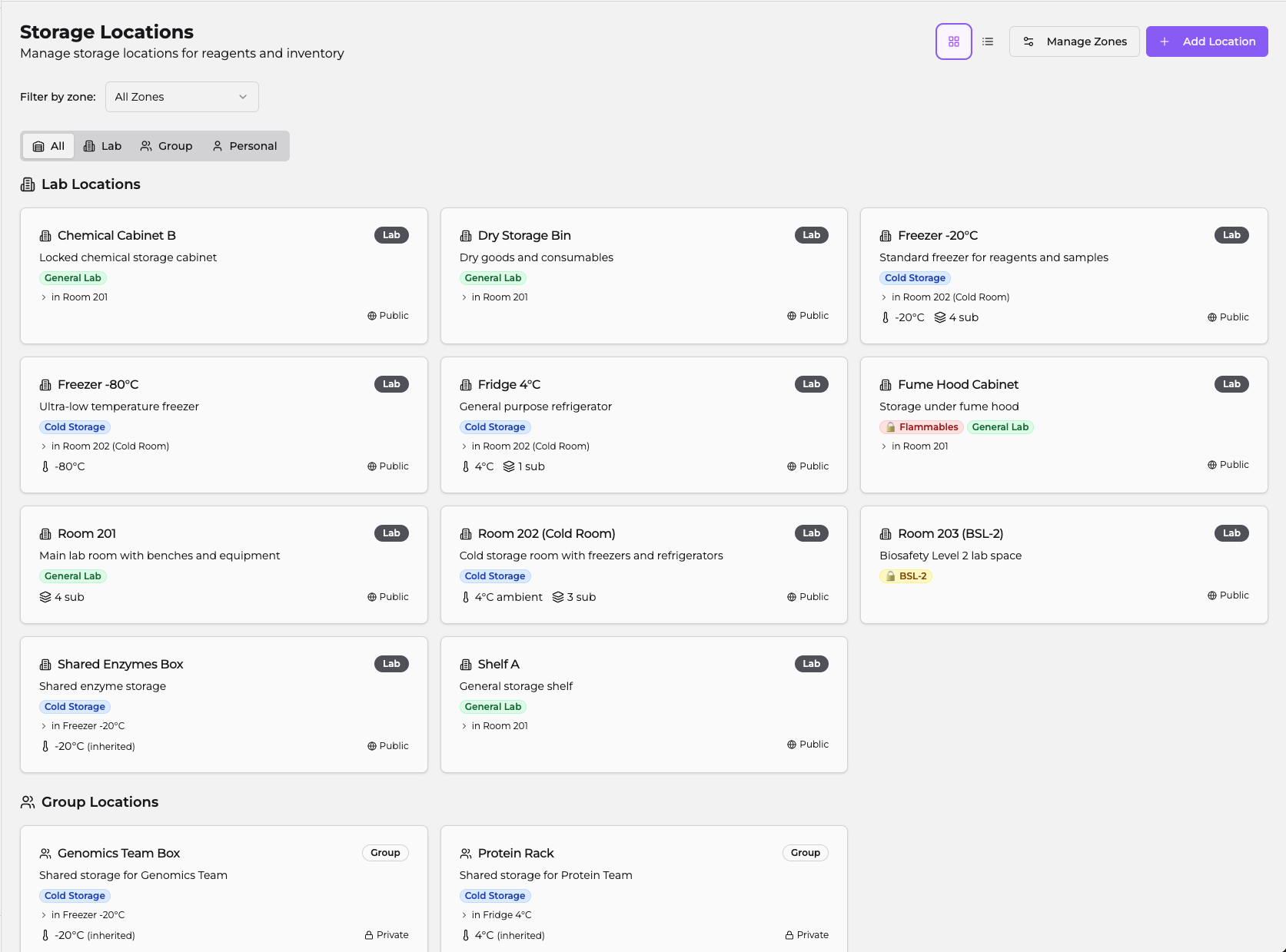Click the globe Public icon on Chemical Cabinet B
This screenshot has width=1286, height=952.
pyautogui.click(x=372, y=316)
